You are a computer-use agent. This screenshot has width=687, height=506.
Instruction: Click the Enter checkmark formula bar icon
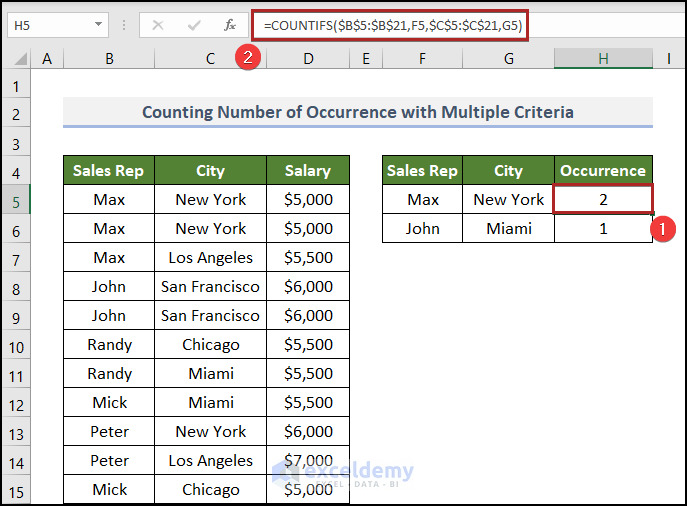coord(193,25)
